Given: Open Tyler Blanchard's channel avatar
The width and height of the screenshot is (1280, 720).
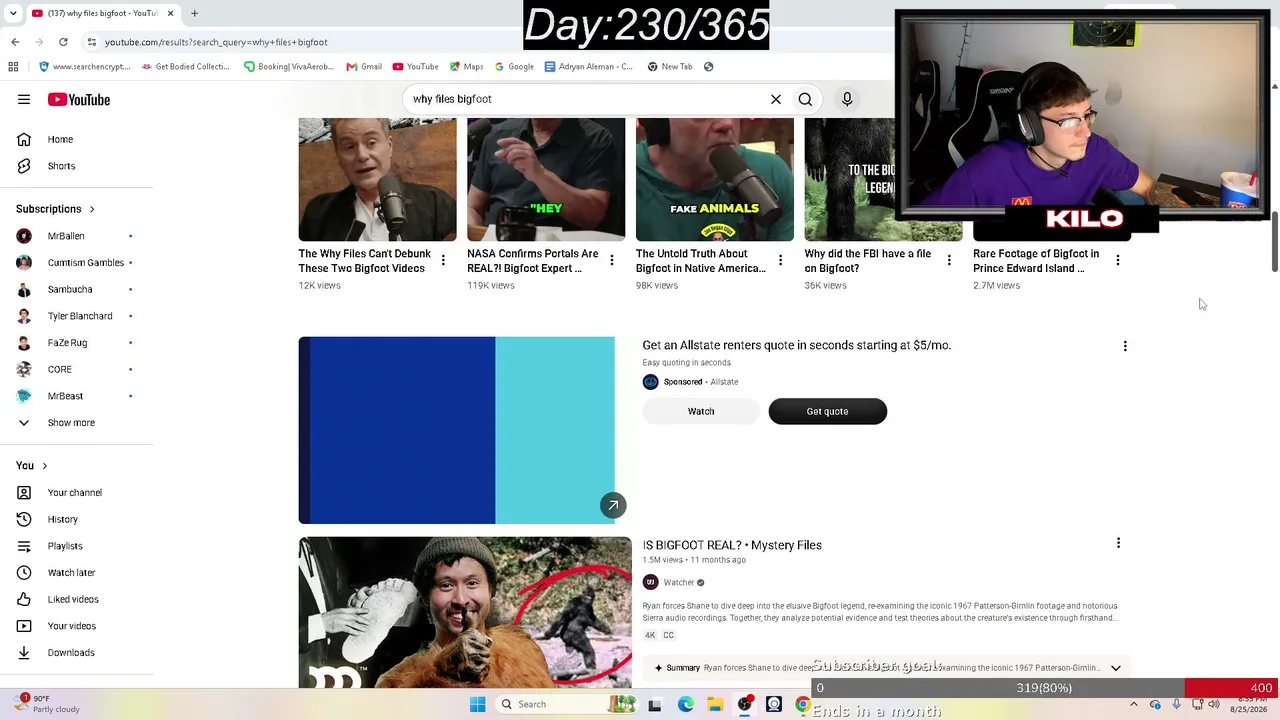Looking at the screenshot, I should pos(24,316).
